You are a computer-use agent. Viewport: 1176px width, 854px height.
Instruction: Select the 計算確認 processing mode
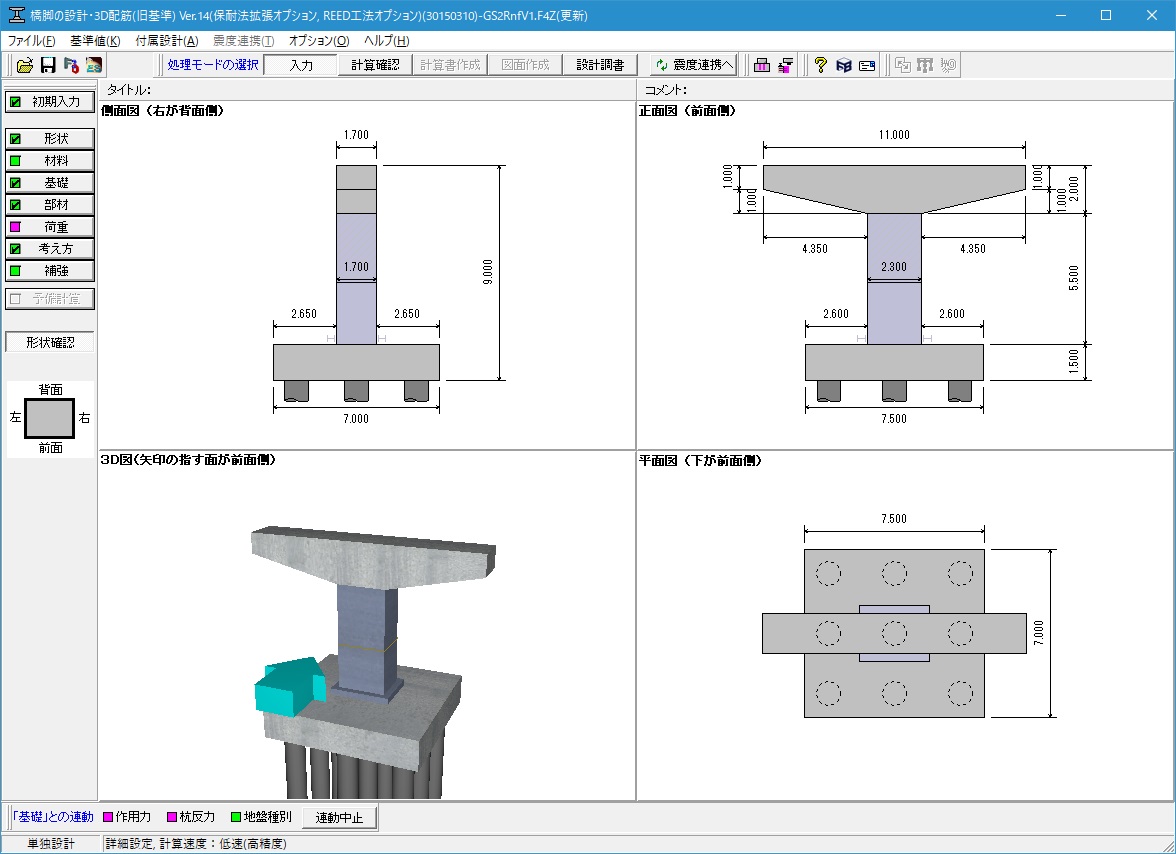pos(375,65)
